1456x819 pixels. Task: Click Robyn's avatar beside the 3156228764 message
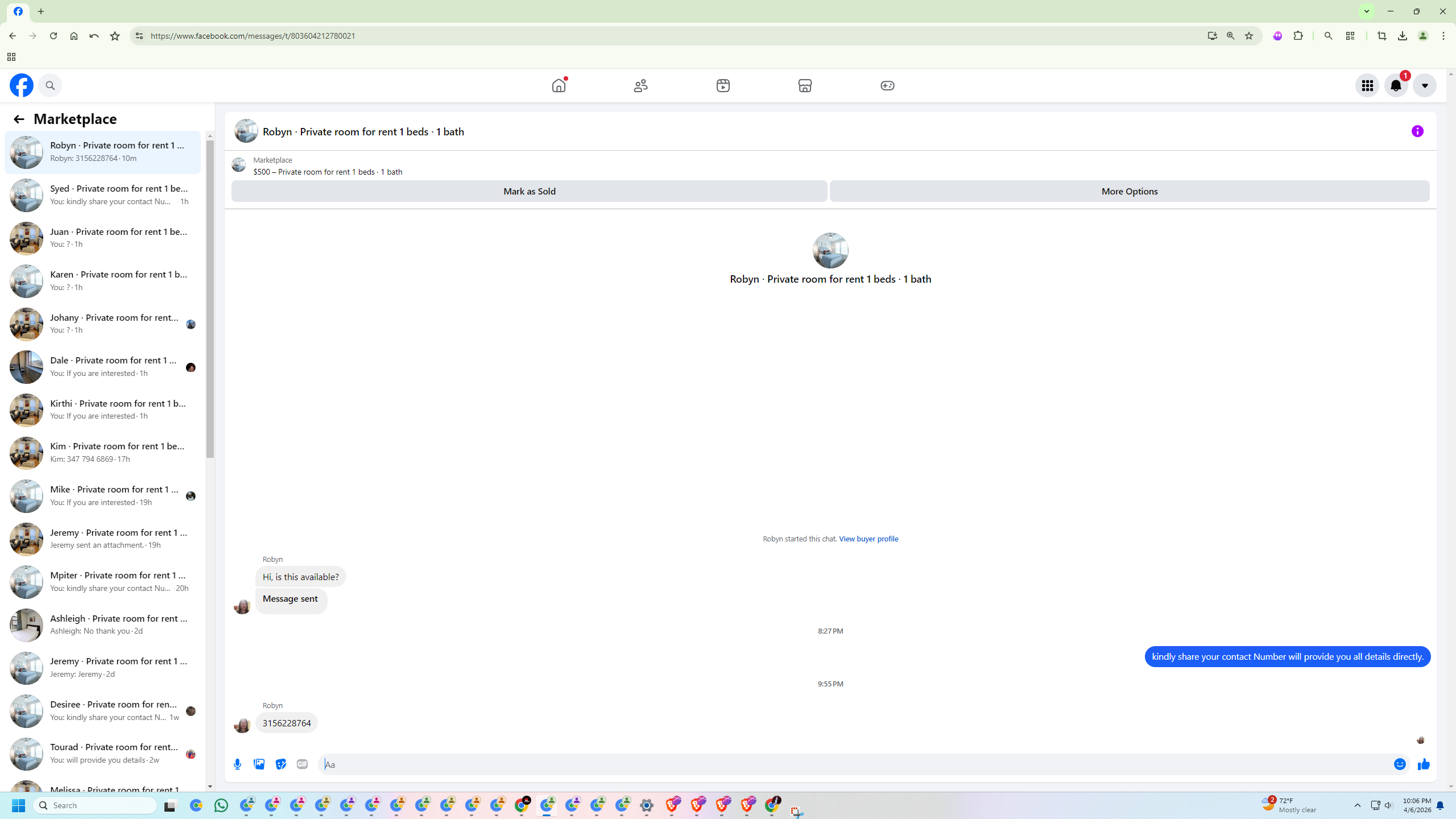point(242,725)
